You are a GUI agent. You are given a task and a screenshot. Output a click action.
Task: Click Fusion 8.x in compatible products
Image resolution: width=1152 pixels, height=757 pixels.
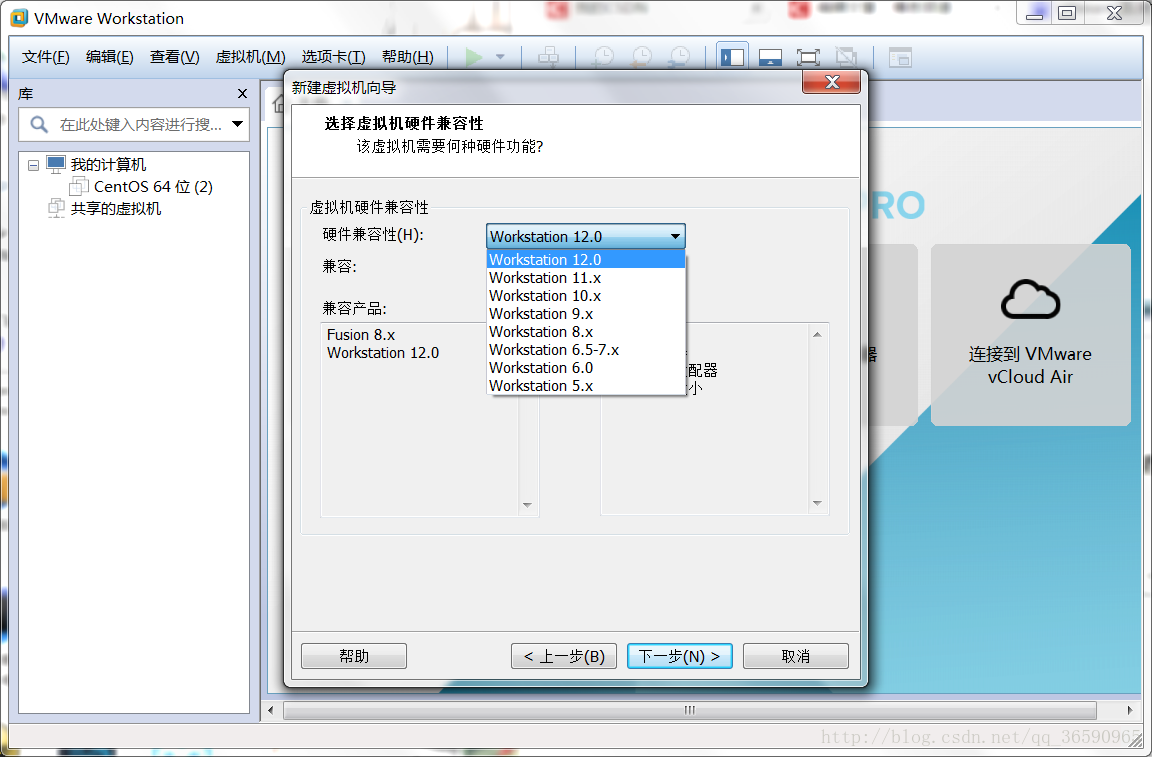(x=361, y=335)
